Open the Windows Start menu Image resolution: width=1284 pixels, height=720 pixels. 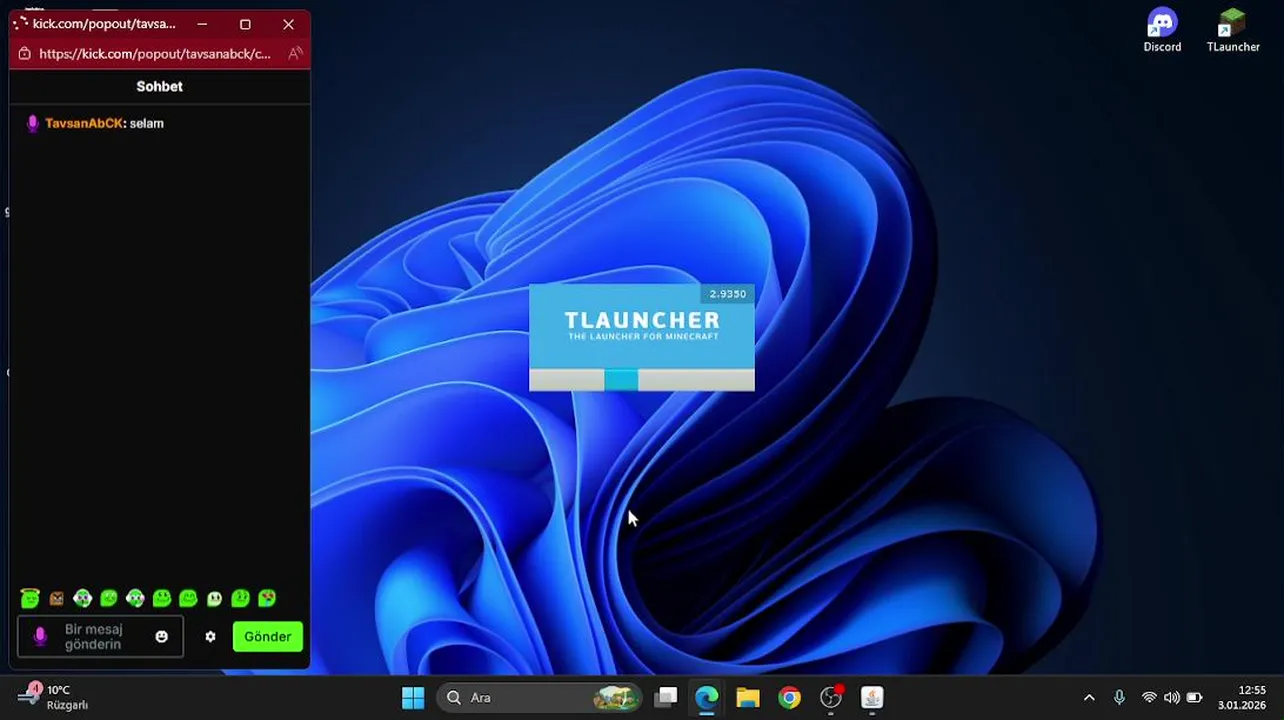(413, 698)
